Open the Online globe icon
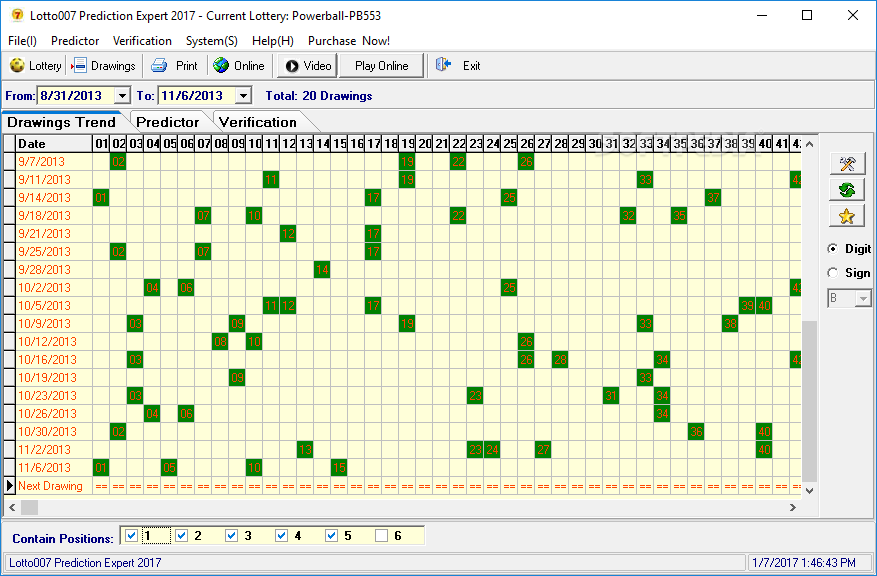 [x=221, y=65]
